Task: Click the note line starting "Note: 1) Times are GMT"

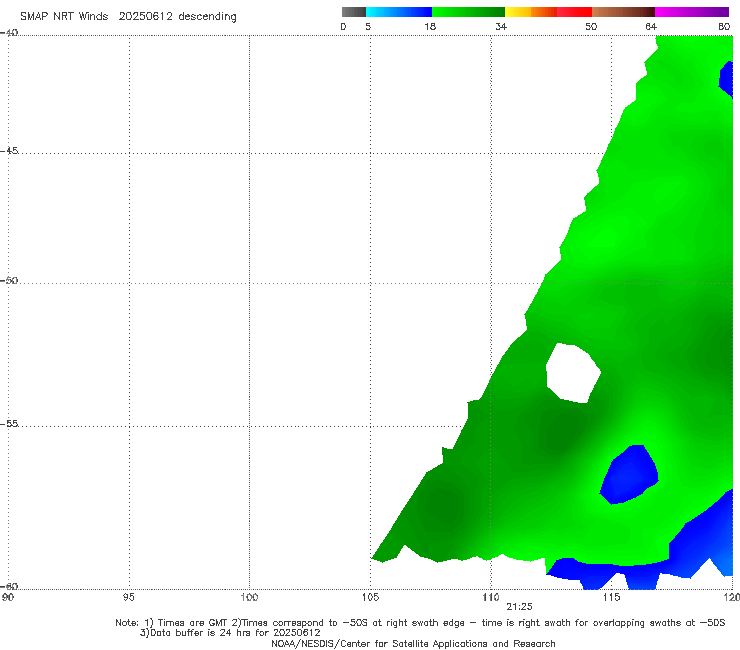Action: point(420,623)
